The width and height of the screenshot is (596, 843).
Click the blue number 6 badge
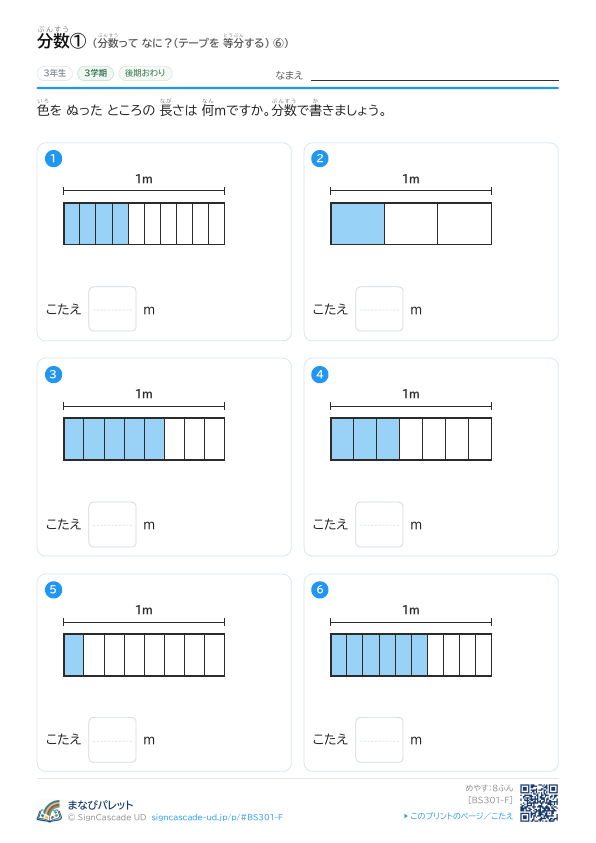tap(320, 589)
